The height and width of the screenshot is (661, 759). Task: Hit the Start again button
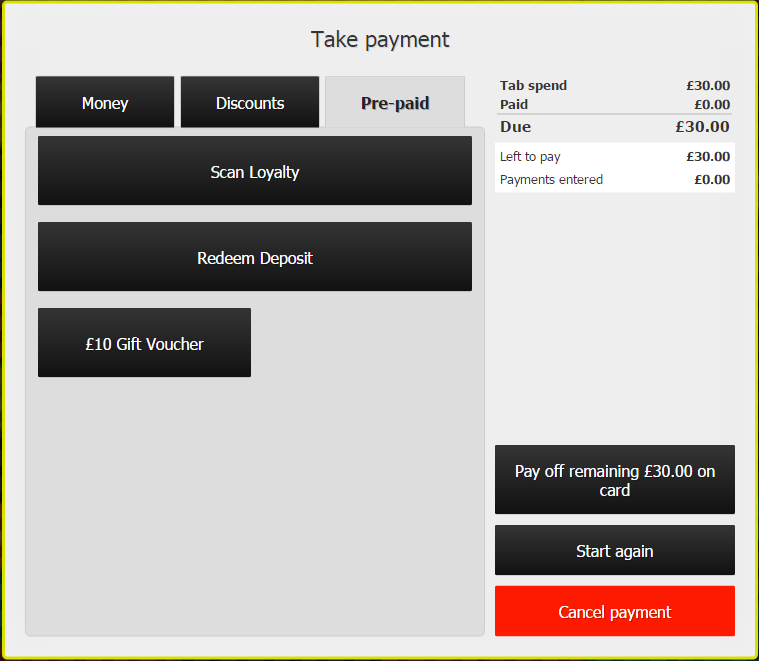click(614, 551)
